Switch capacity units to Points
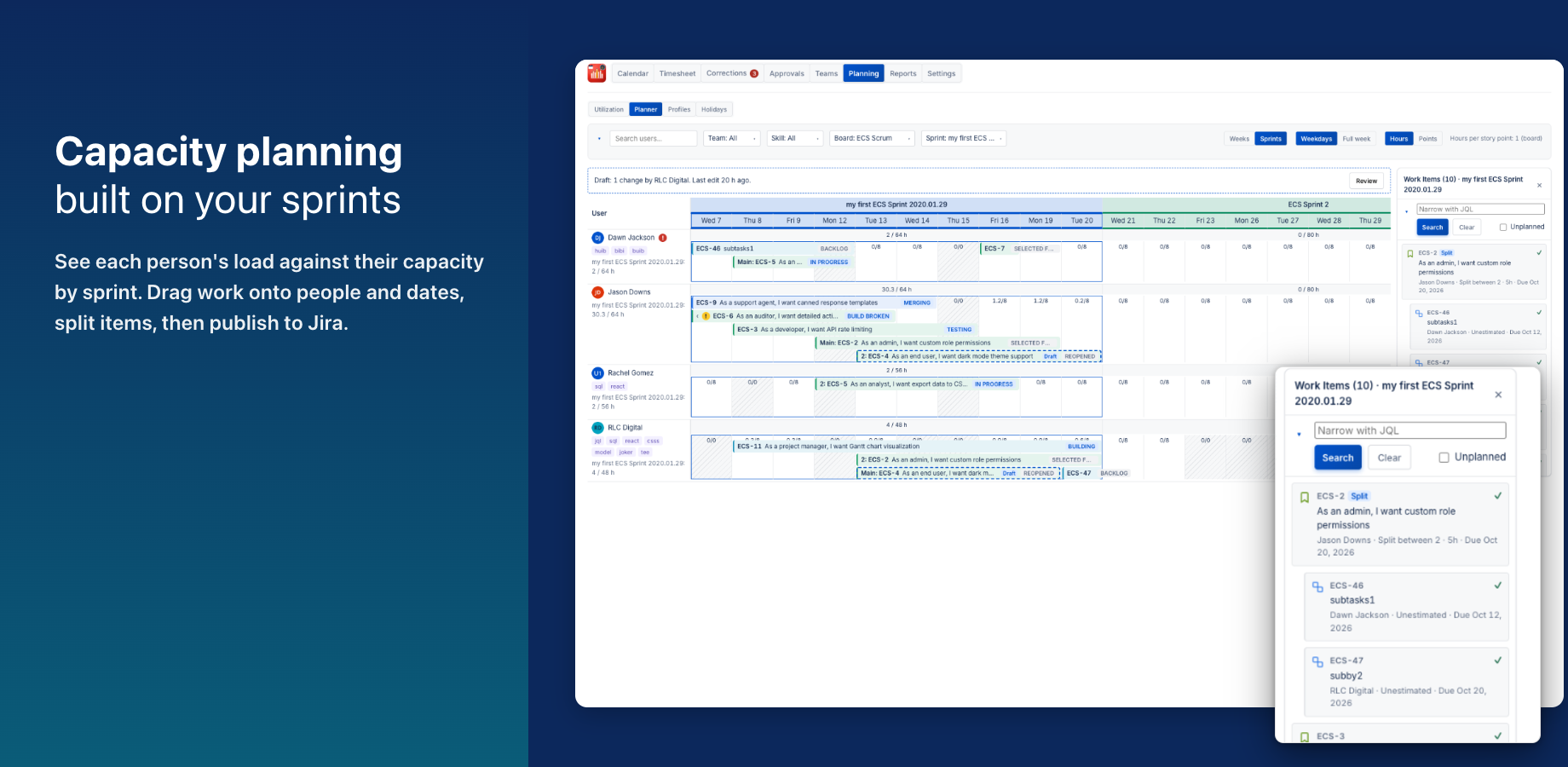The width and height of the screenshot is (1568, 767). point(1428,139)
